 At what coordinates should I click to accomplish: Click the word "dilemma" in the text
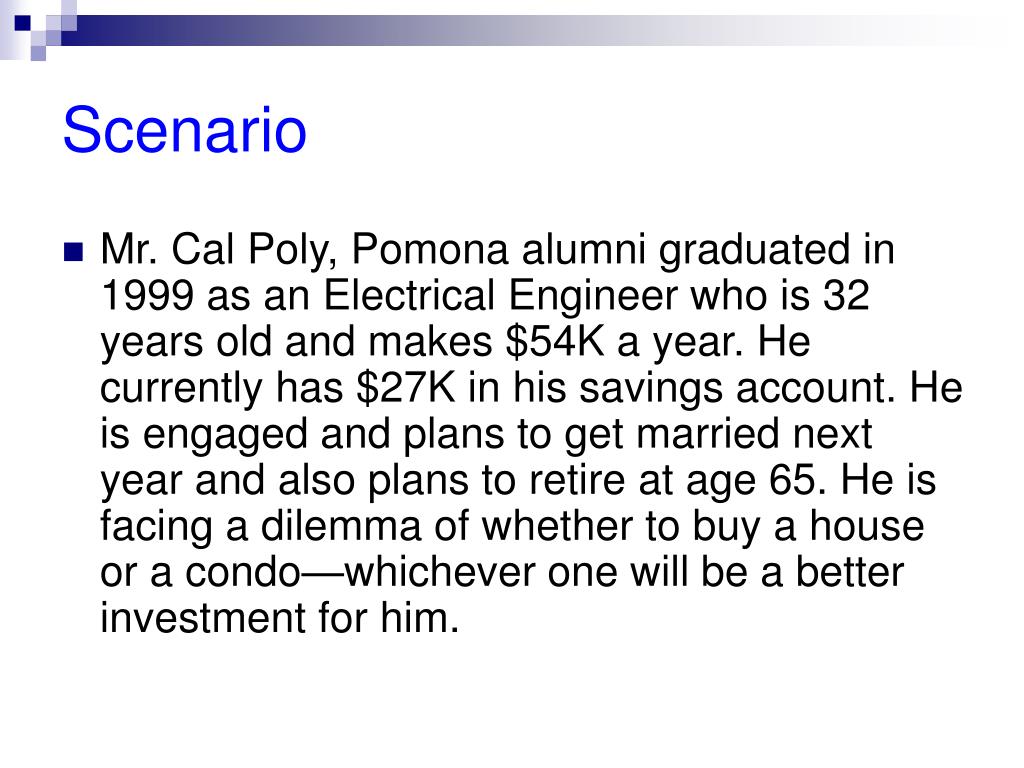(341, 526)
